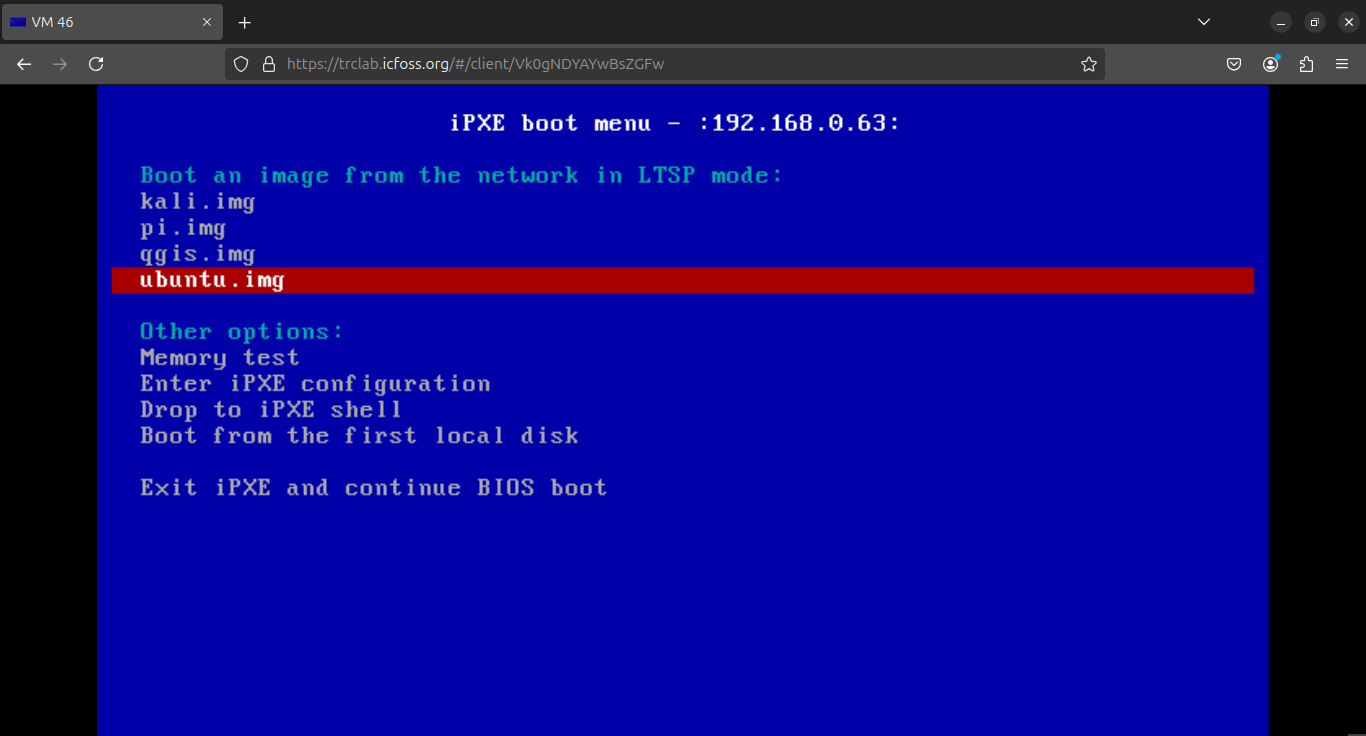1366x736 pixels.
Task: Open a new browser tab
Action: 244,22
